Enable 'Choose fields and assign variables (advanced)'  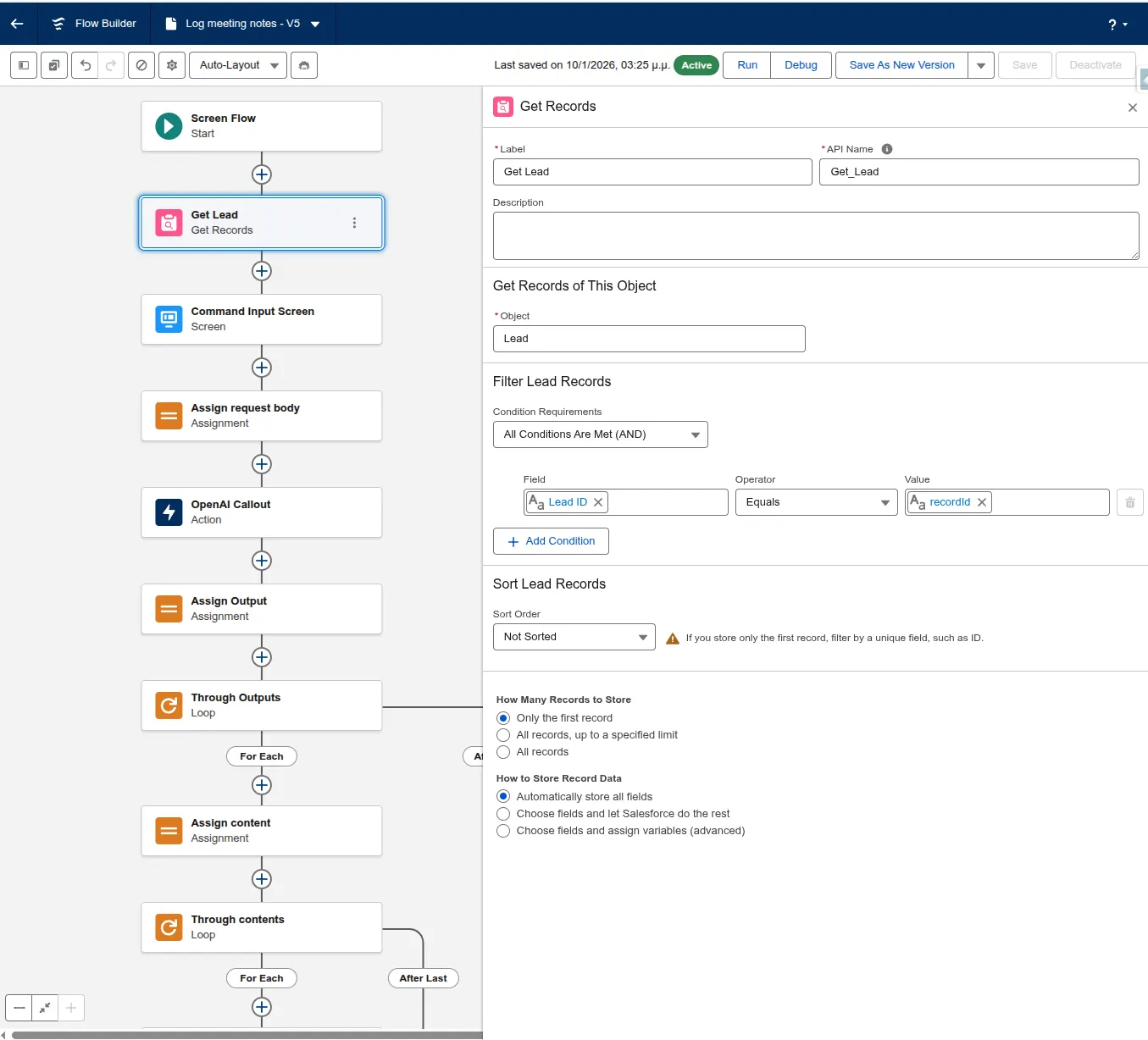click(503, 831)
